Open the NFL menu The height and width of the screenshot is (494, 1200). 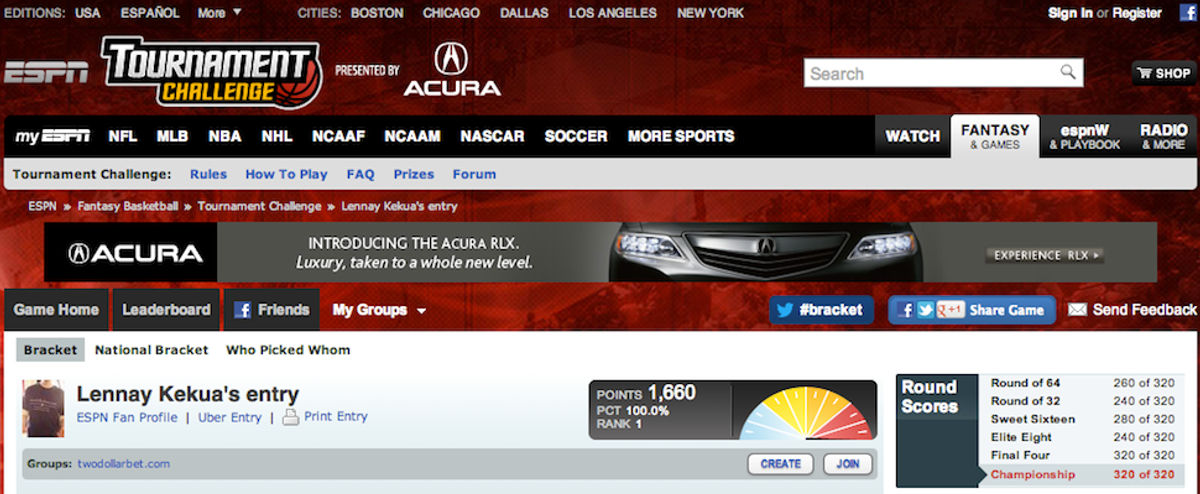[x=123, y=136]
